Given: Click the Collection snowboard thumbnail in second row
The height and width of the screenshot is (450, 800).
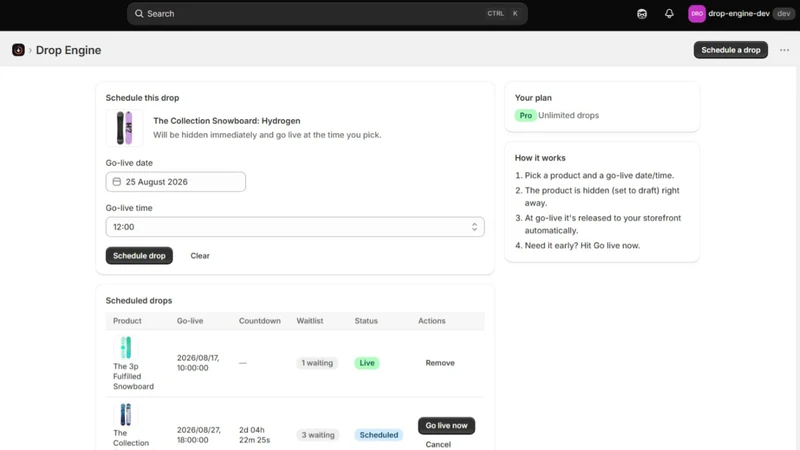Looking at the screenshot, I should (126, 414).
